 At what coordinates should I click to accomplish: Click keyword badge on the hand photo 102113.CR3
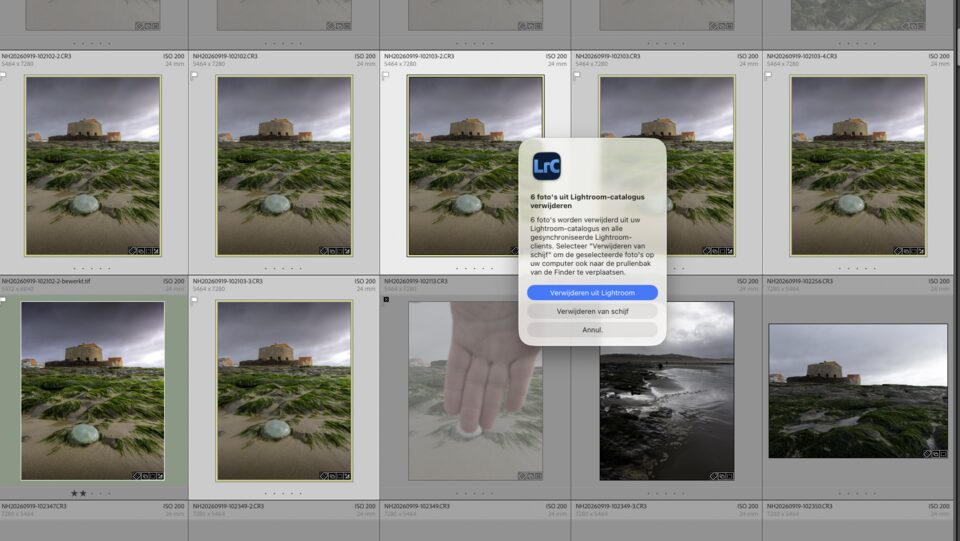pos(522,476)
